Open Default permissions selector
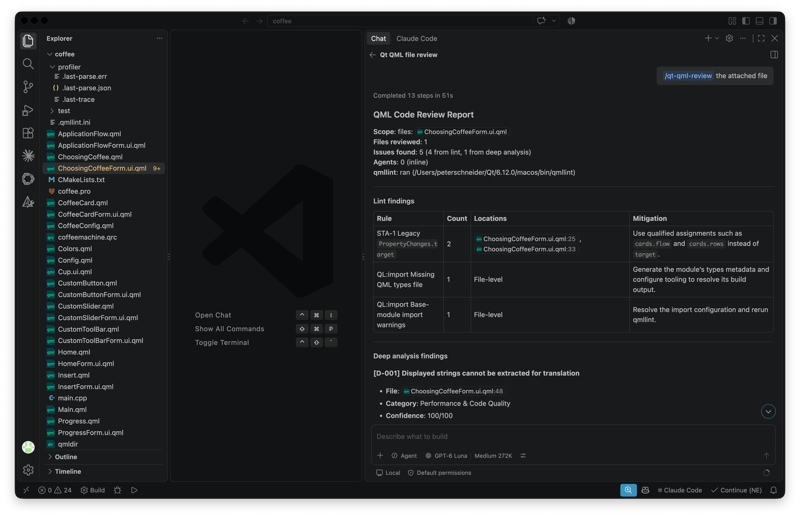Screen dimensions: 800x517 (439, 473)
